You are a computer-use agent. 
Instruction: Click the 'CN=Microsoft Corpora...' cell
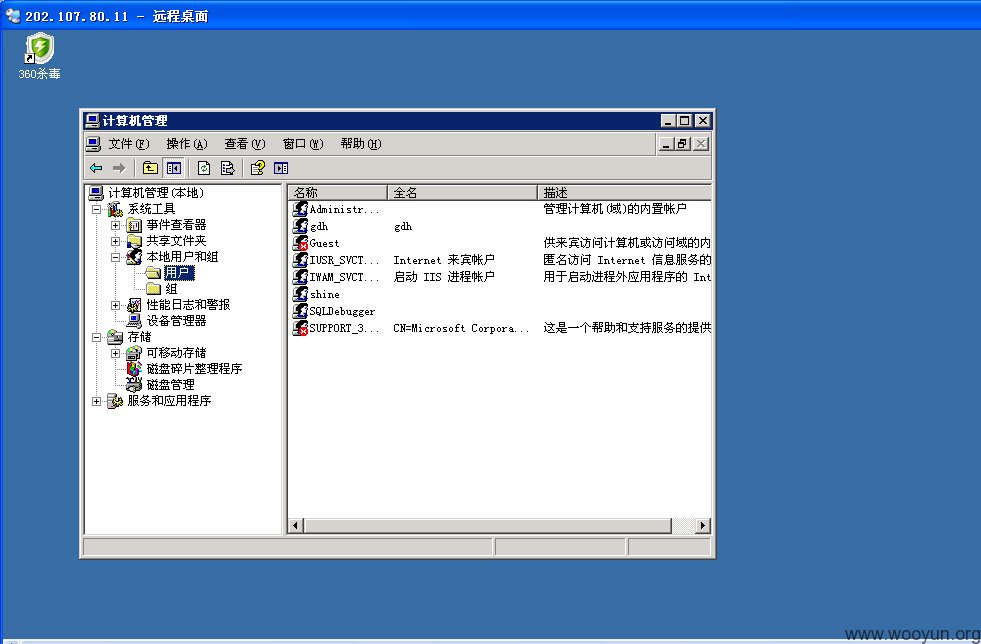tap(461, 328)
